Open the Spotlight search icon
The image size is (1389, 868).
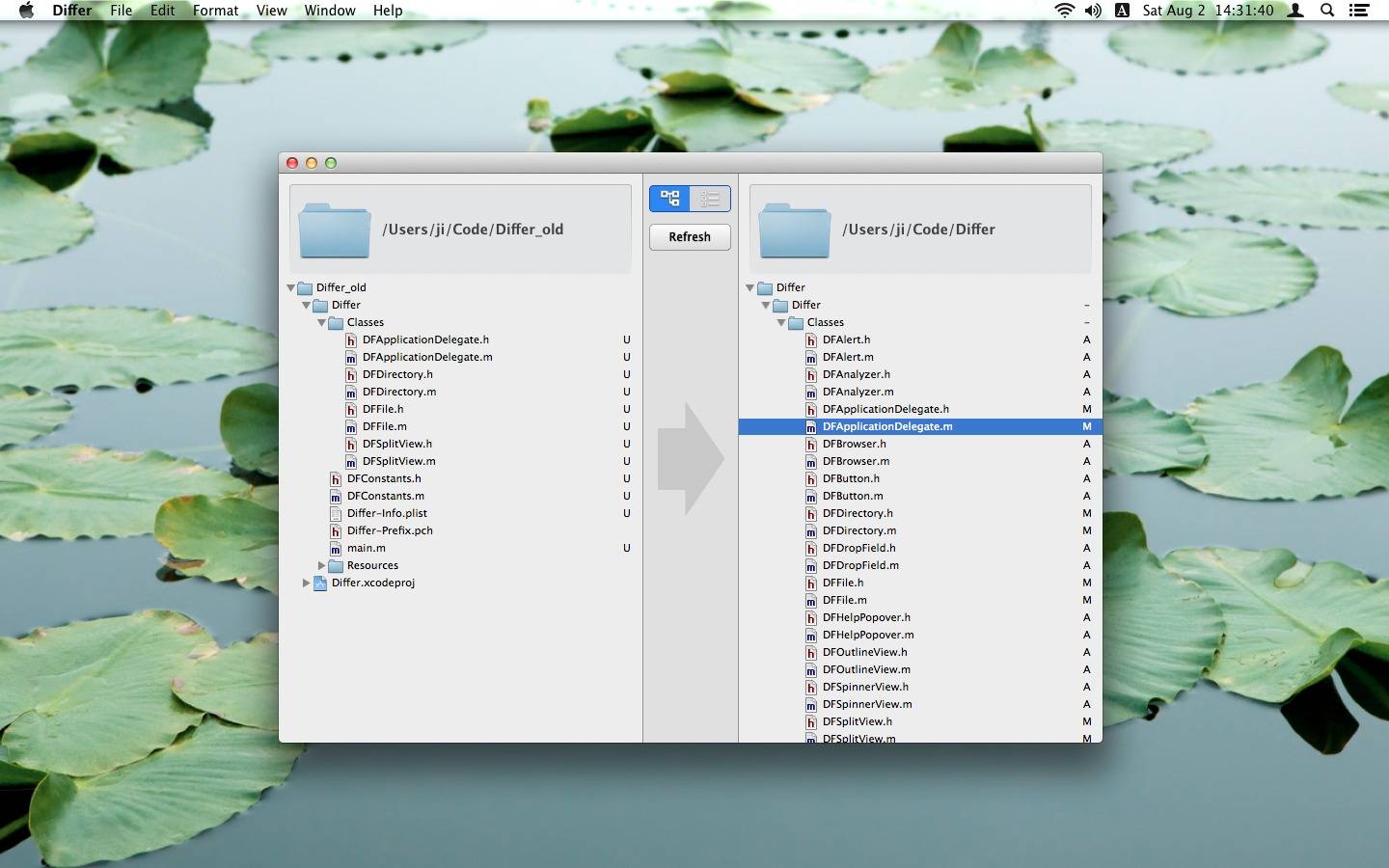pyautogui.click(x=1327, y=11)
